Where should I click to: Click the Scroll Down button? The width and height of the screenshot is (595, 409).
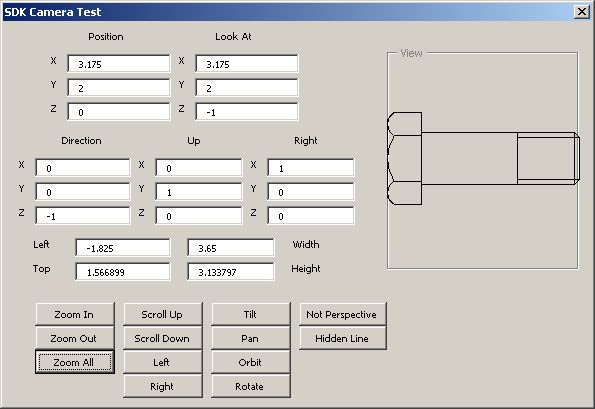coord(163,338)
